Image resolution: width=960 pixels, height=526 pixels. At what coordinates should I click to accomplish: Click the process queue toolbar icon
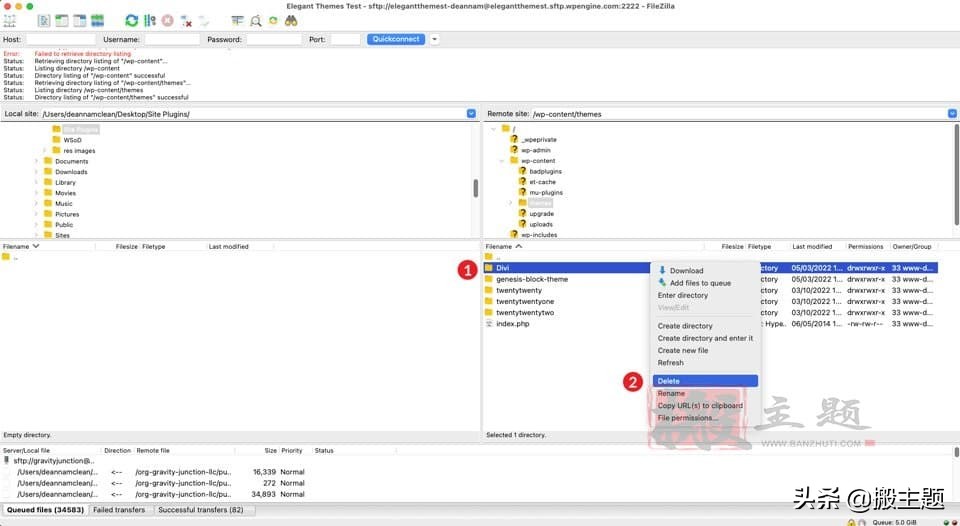[x=150, y=20]
